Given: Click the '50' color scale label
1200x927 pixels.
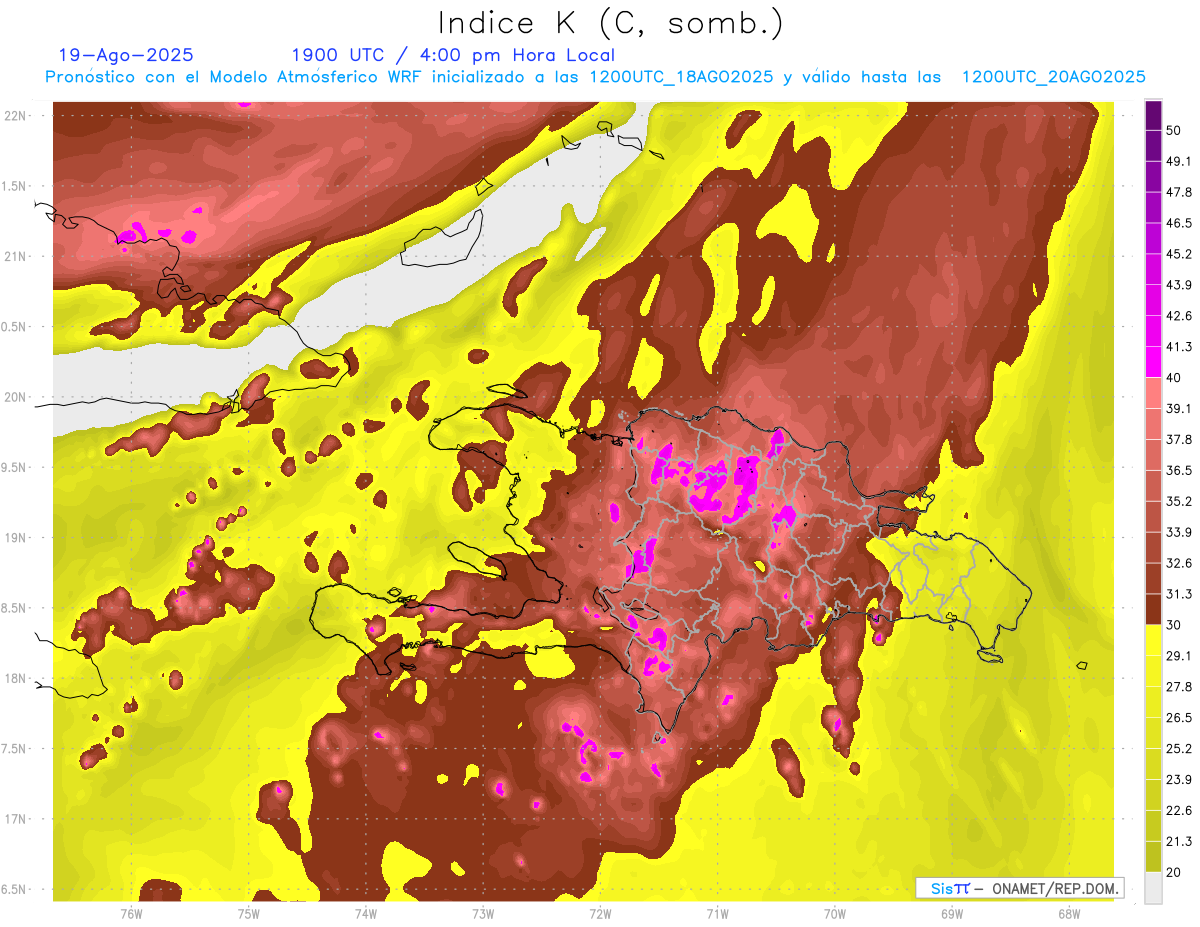Looking at the screenshot, I should tap(1175, 130).
